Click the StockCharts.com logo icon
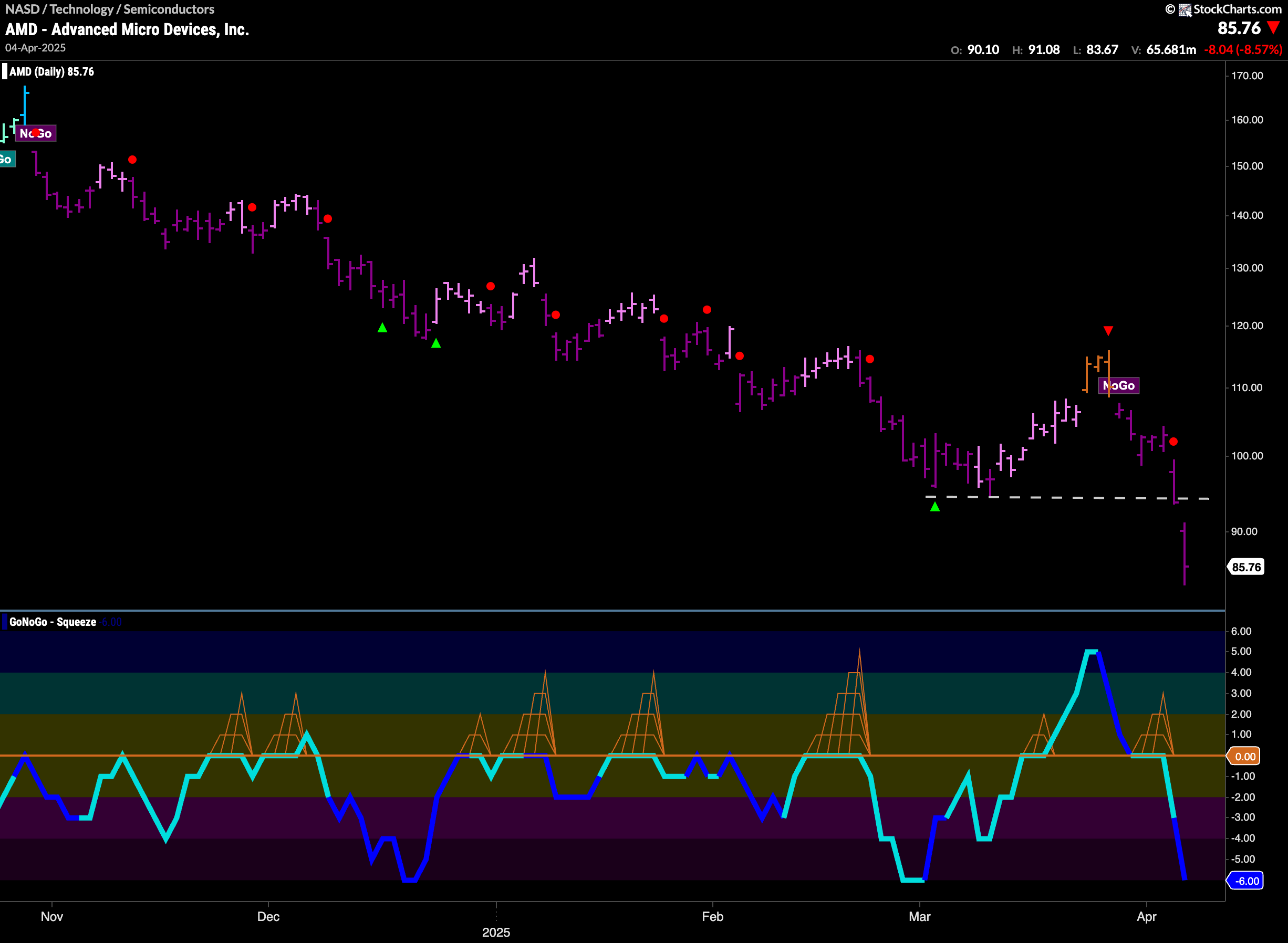The image size is (1288, 943). point(1185,9)
